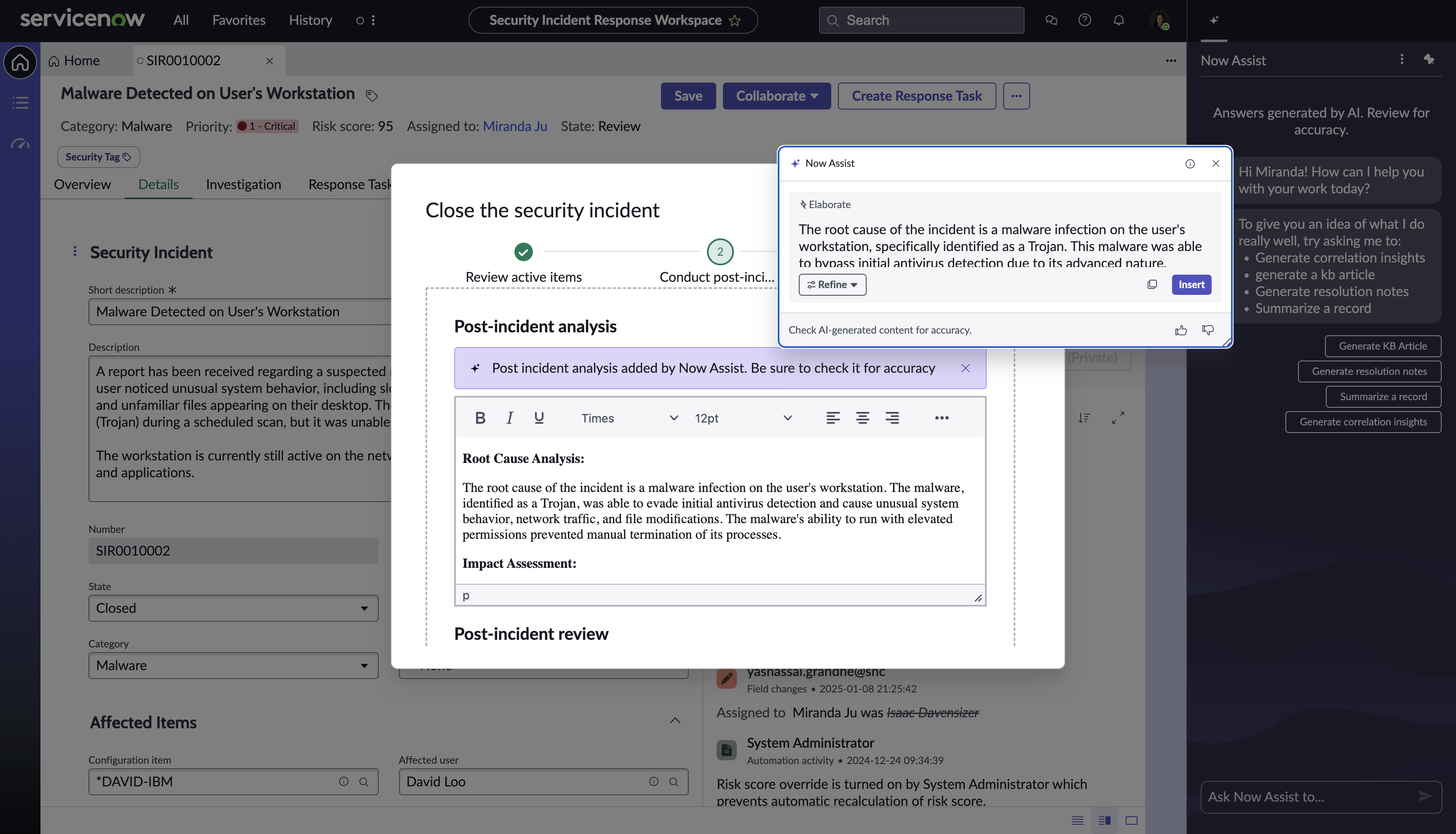Close the Now Assist popup
This screenshot has height=834, width=1456.
(x=1215, y=164)
